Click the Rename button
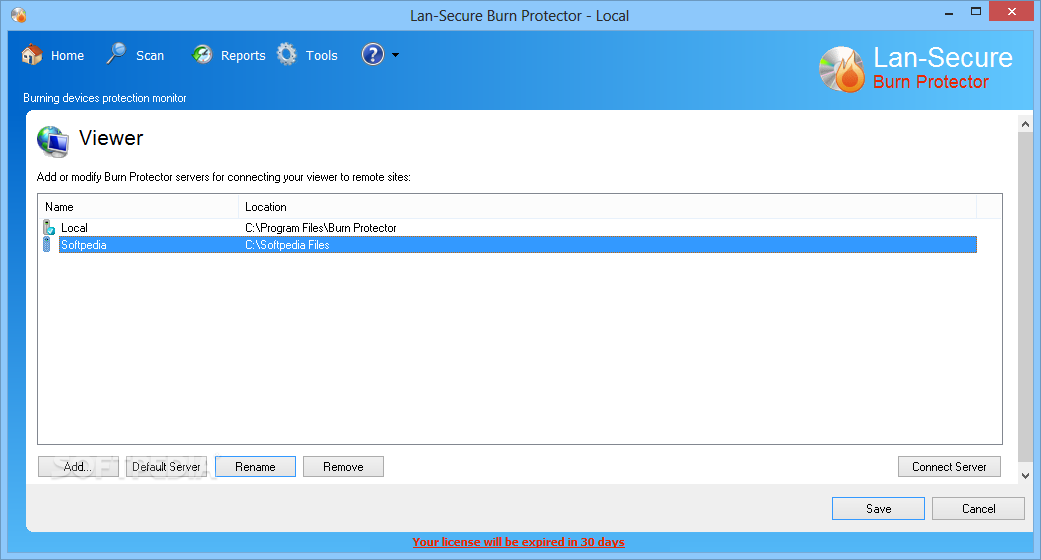The image size is (1041, 560). (255, 466)
